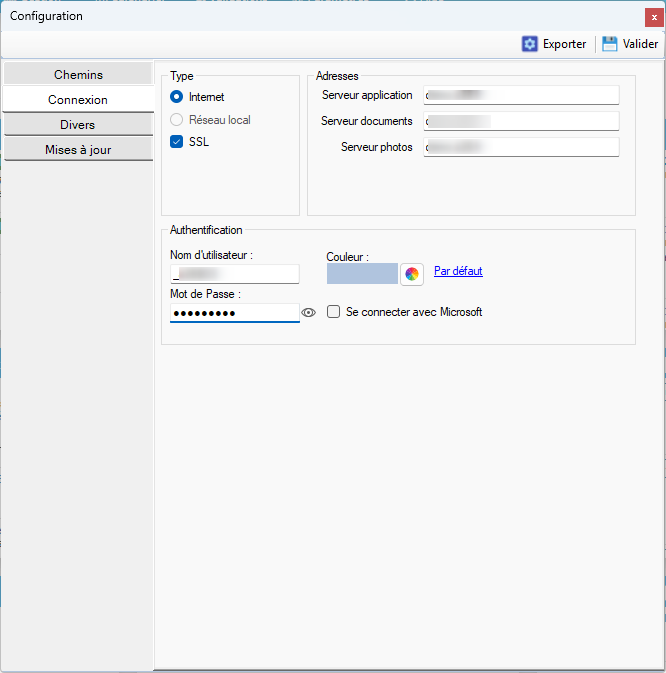Open the Divers tab
Screen dimensions: 666x673
pos(78,125)
